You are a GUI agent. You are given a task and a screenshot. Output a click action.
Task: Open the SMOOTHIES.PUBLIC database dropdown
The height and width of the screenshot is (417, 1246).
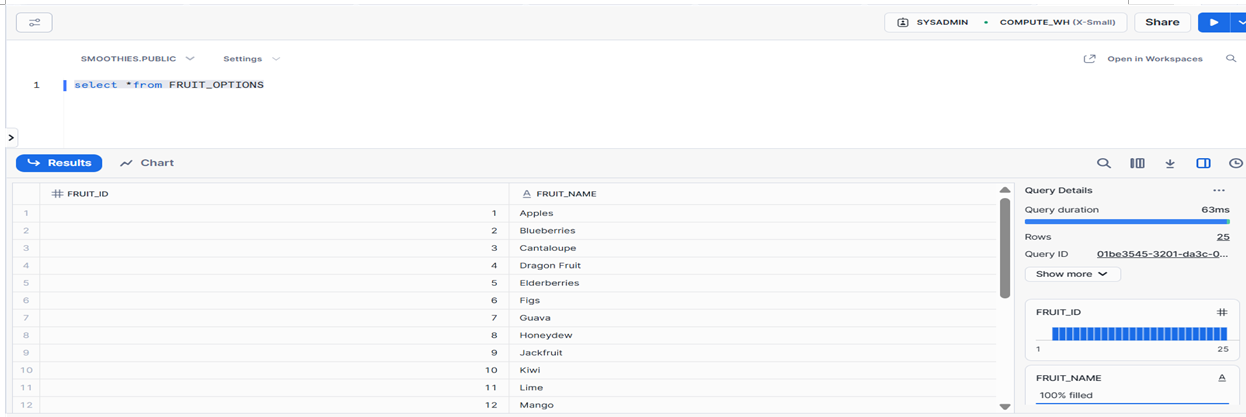click(137, 59)
